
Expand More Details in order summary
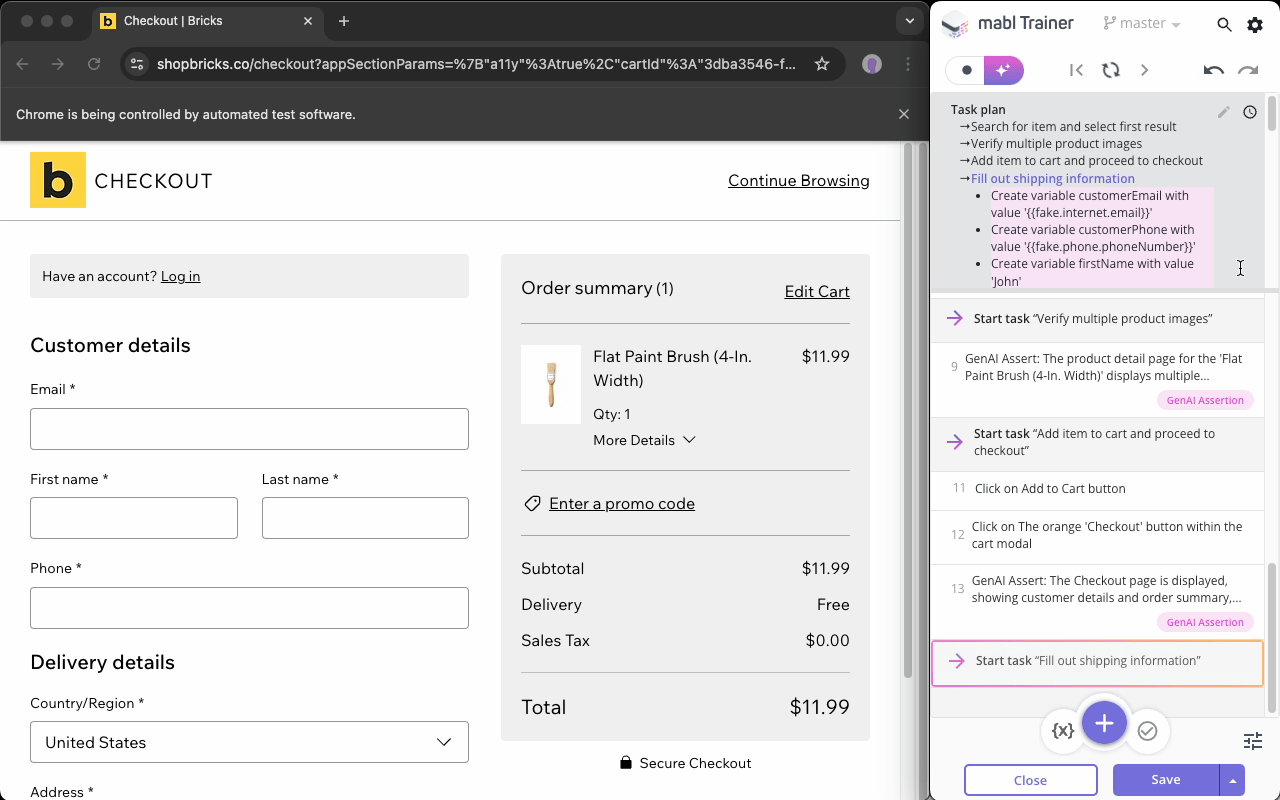(x=643, y=440)
